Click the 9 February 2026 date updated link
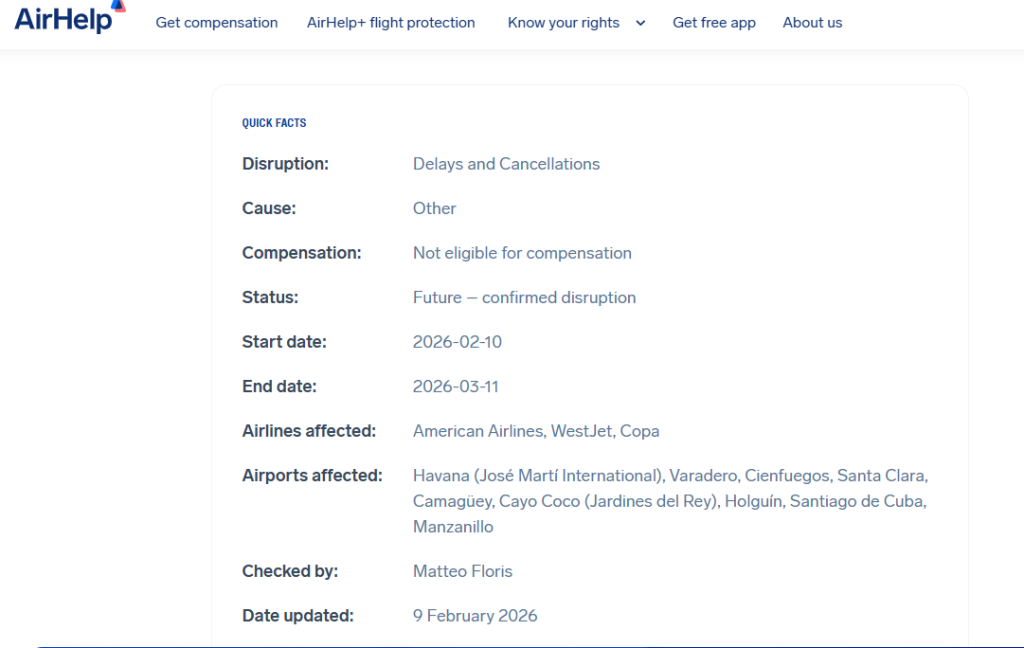 (475, 616)
